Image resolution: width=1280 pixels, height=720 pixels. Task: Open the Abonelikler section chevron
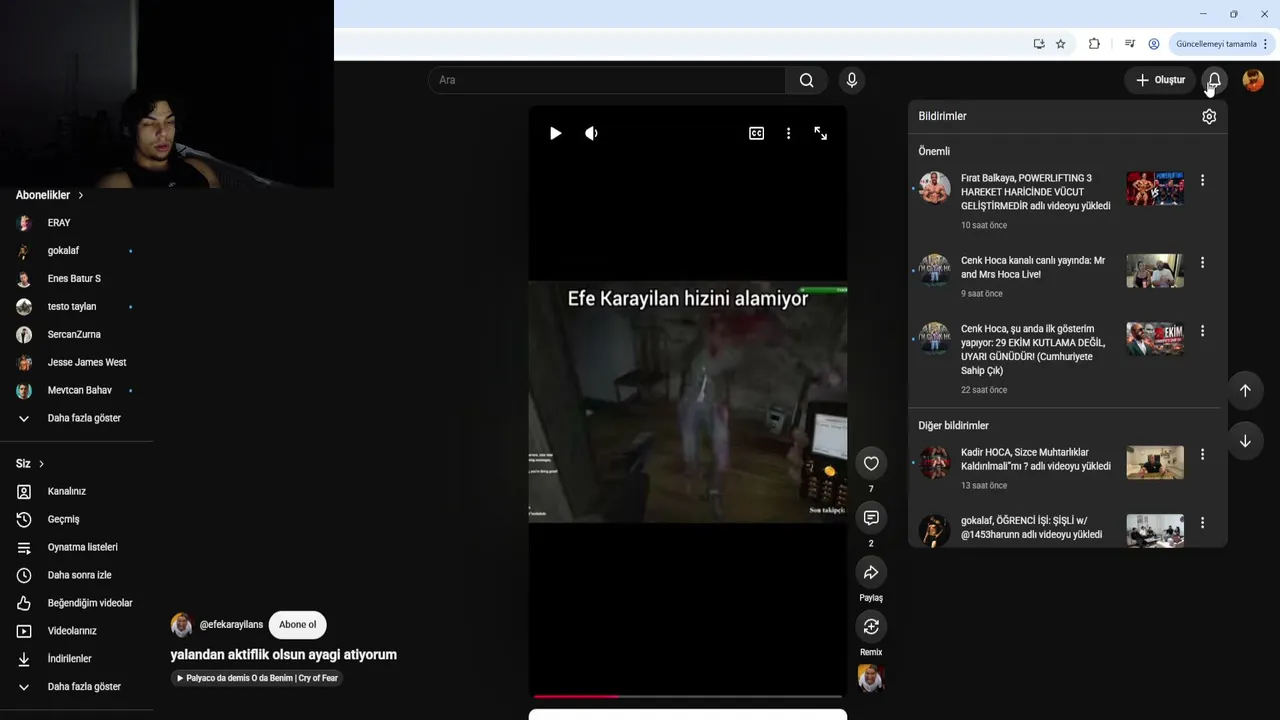click(81, 195)
